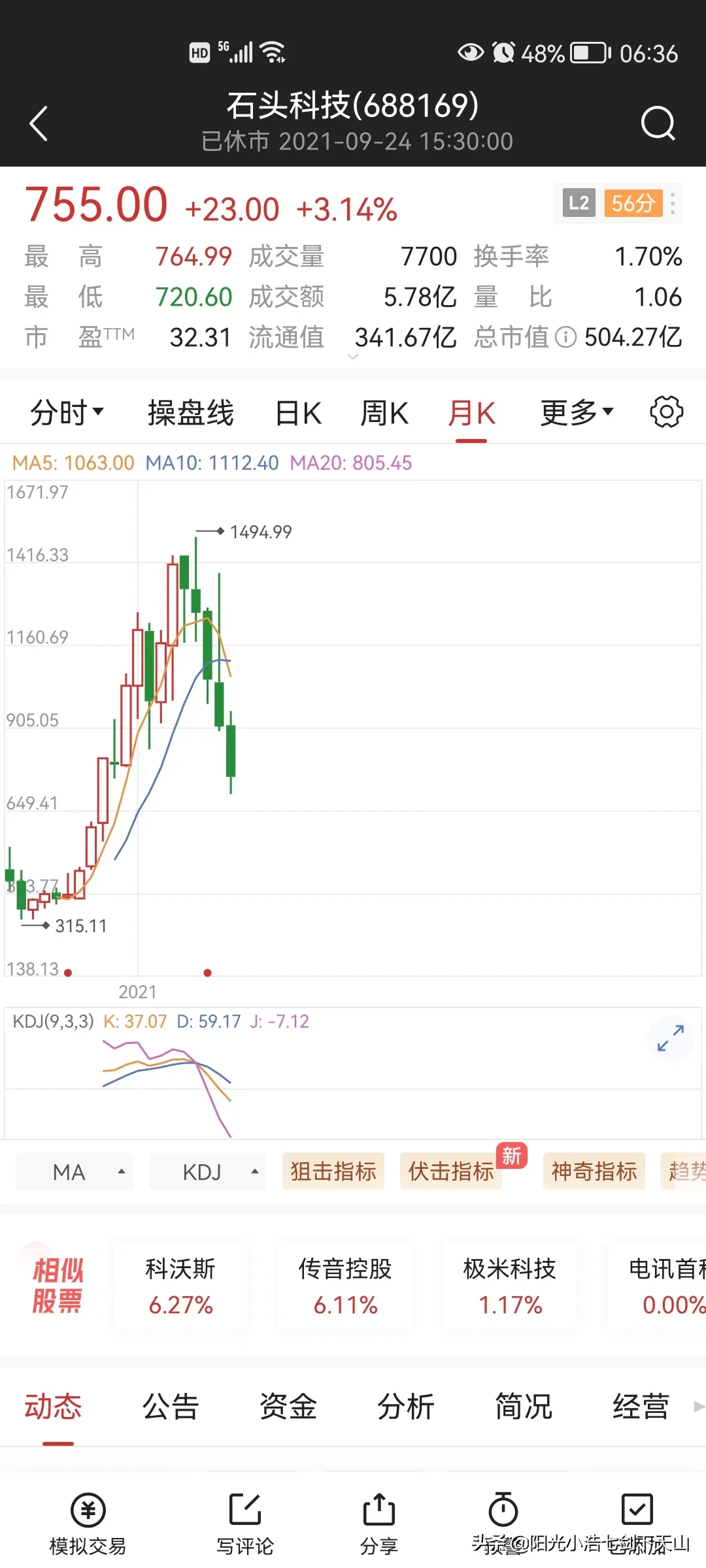Open the chart settings gear icon

(666, 412)
